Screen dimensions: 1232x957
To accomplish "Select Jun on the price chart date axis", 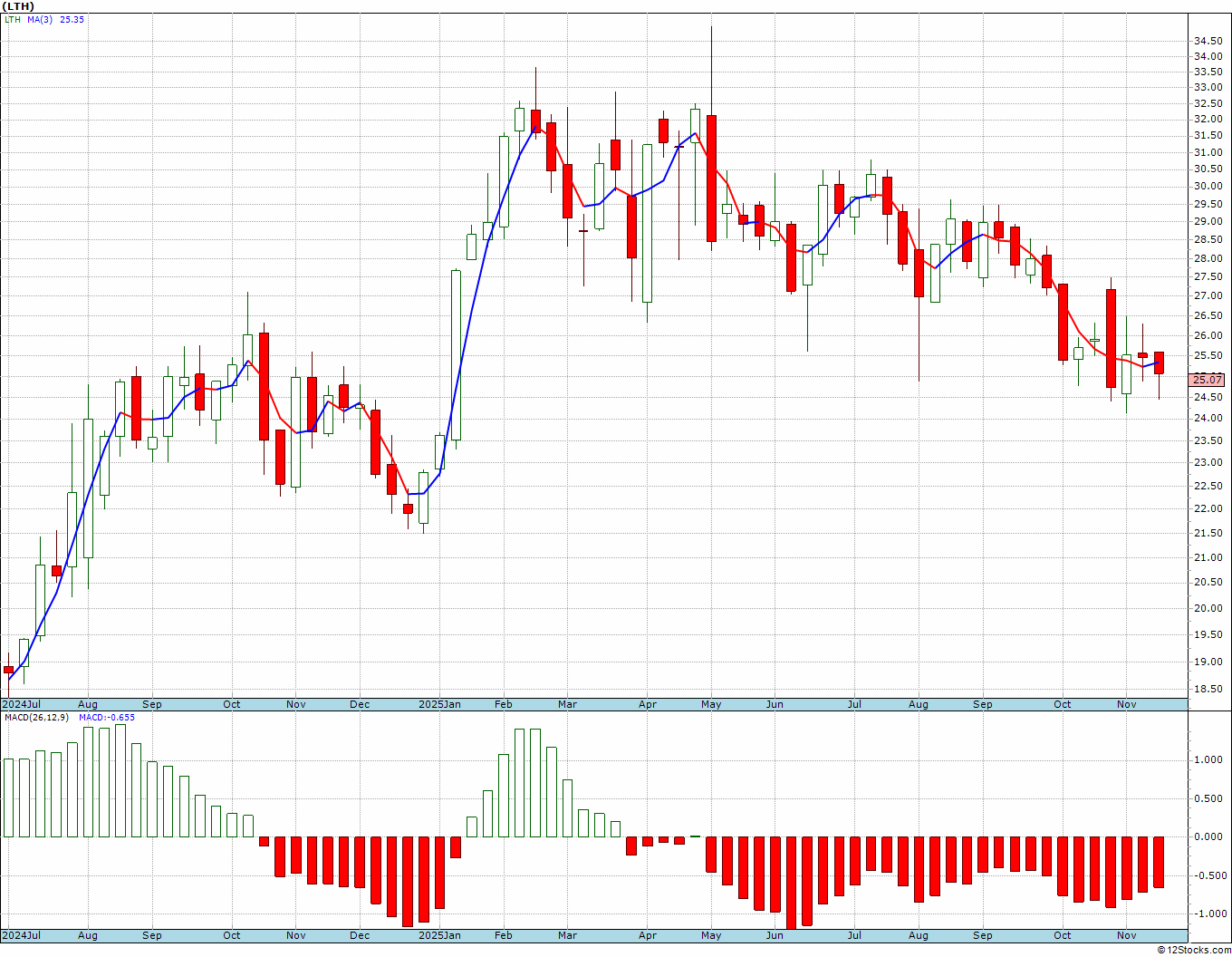I will tap(775, 704).
